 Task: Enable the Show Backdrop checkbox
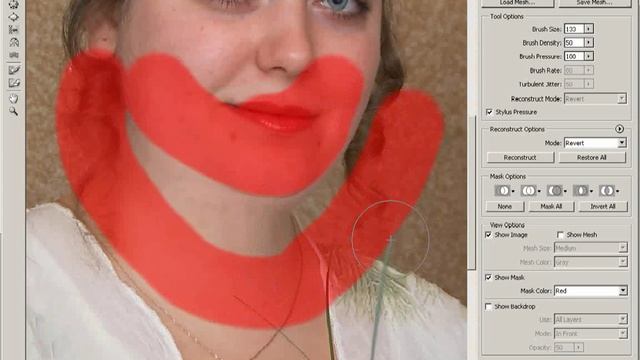coord(488,306)
